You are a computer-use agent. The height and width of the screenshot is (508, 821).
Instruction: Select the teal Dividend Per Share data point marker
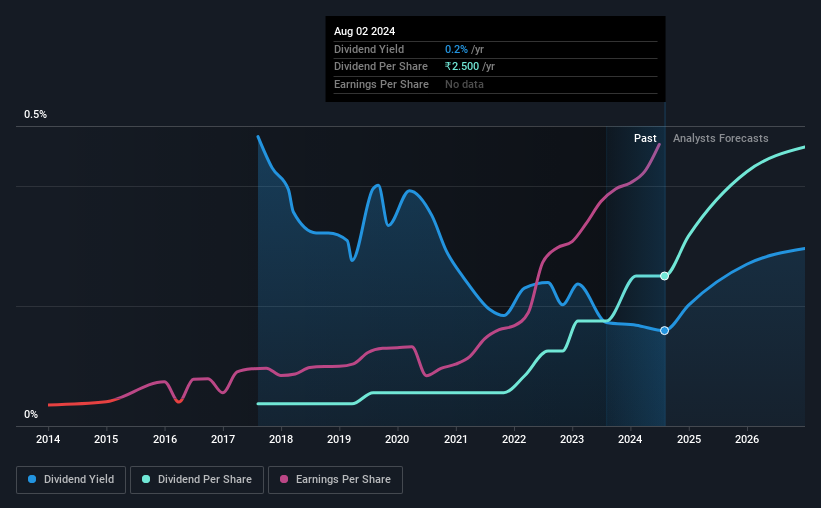pyautogui.click(x=664, y=276)
